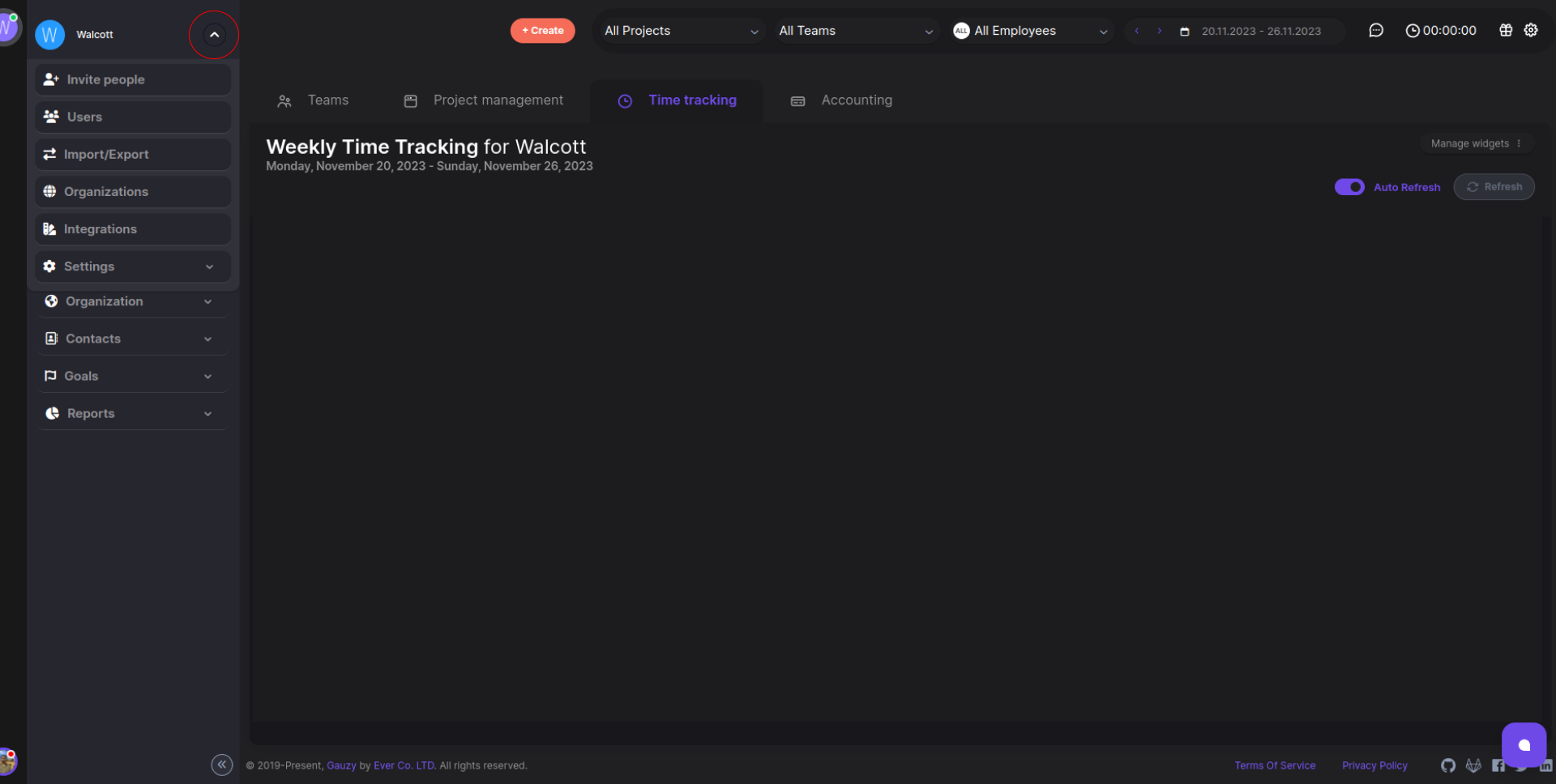Open Import/Export
This screenshot has width=1556, height=784.
coord(133,154)
